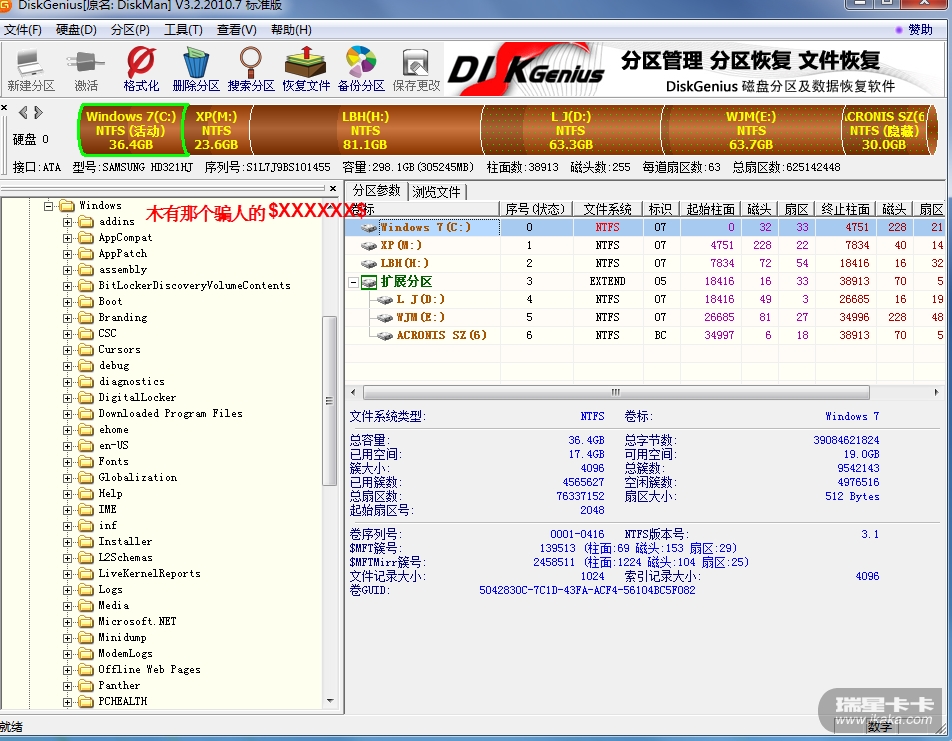952x741 pixels.
Task: Click the 起始柱面 column header
Action: coord(710,210)
